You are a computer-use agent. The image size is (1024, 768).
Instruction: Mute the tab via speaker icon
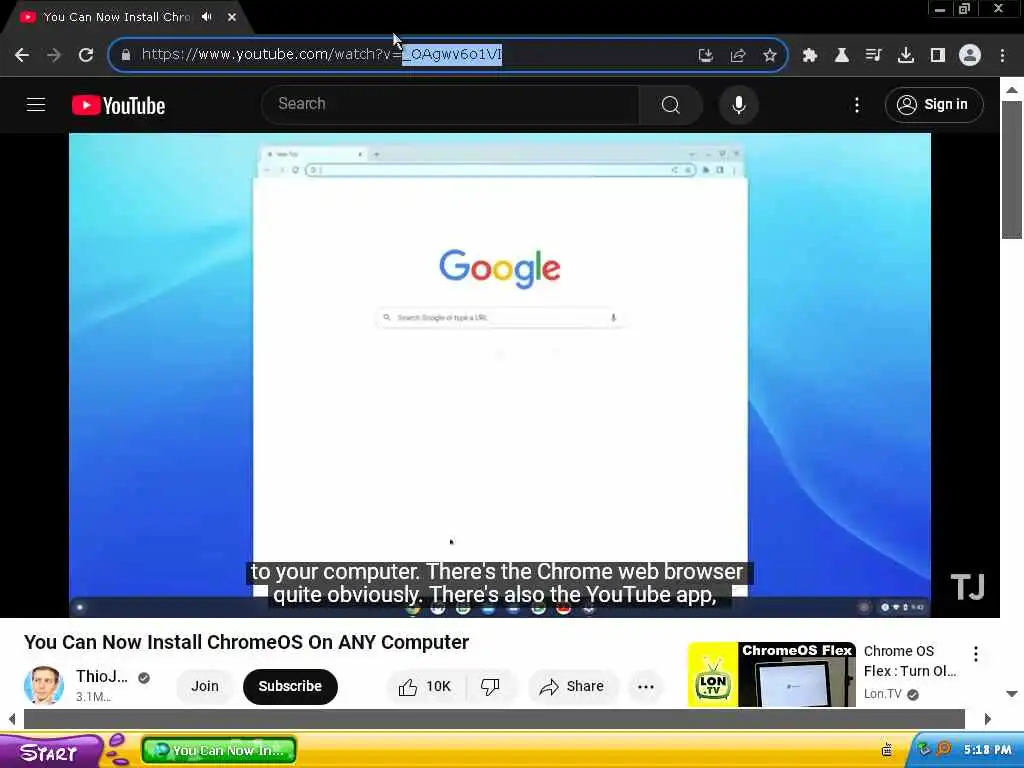(x=207, y=17)
